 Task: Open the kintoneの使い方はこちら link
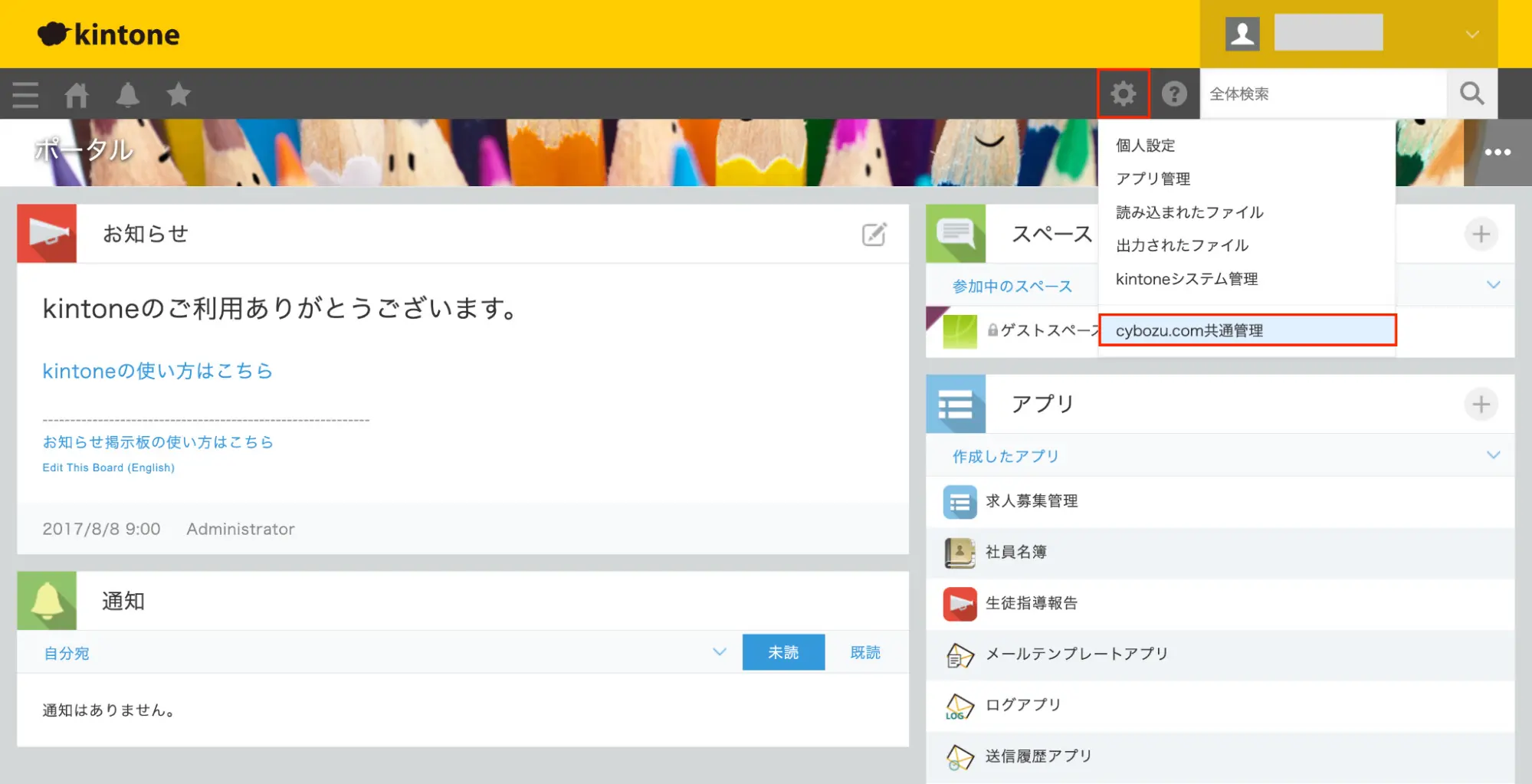(157, 371)
